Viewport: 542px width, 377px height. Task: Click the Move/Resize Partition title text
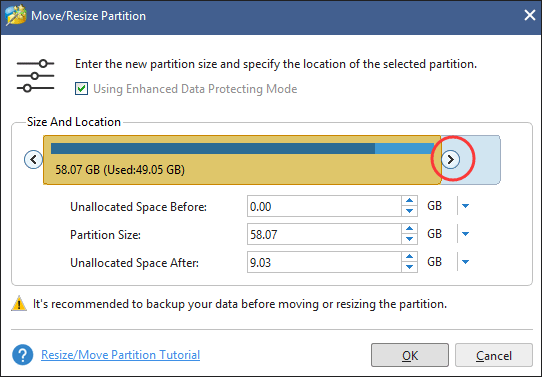(88, 16)
